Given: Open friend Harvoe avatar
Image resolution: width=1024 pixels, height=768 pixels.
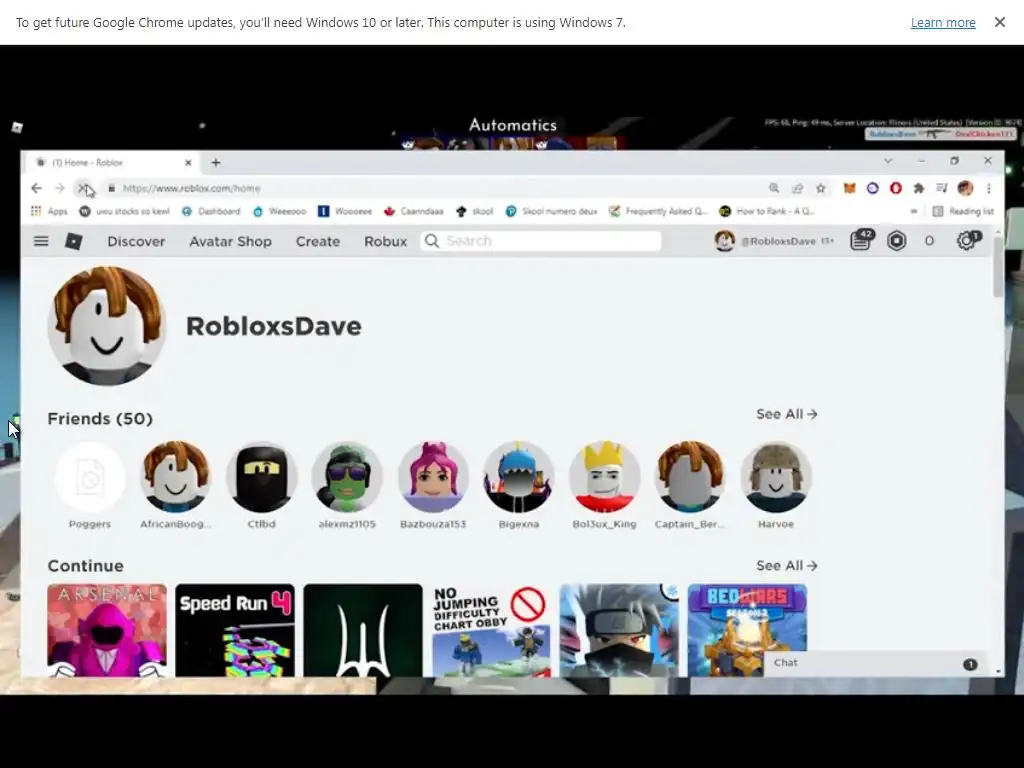Looking at the screenshot, I should [x=776, y=477].
